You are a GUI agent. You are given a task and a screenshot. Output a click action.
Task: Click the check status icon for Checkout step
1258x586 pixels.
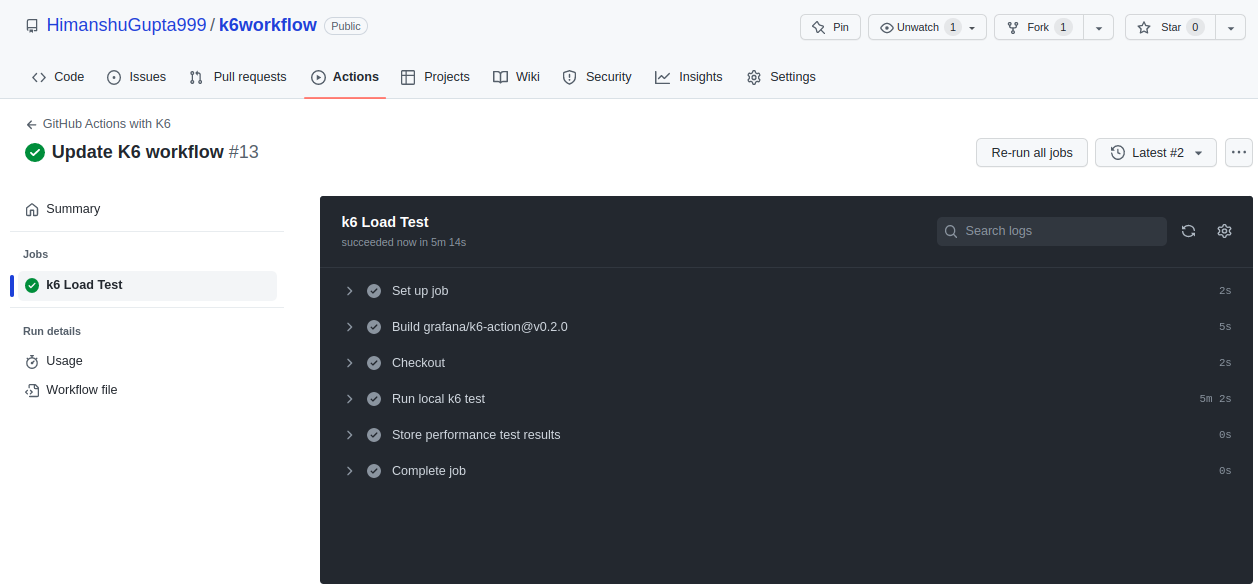click(374, 363)
